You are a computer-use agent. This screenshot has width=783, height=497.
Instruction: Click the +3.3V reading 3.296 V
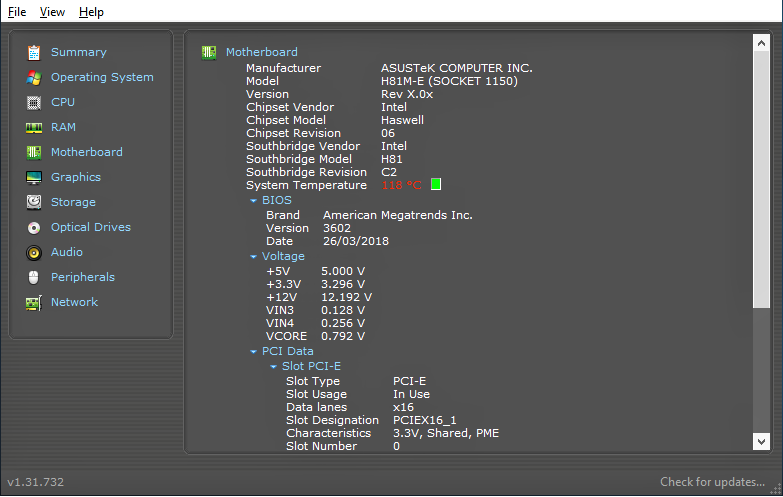tap(343, 284)
